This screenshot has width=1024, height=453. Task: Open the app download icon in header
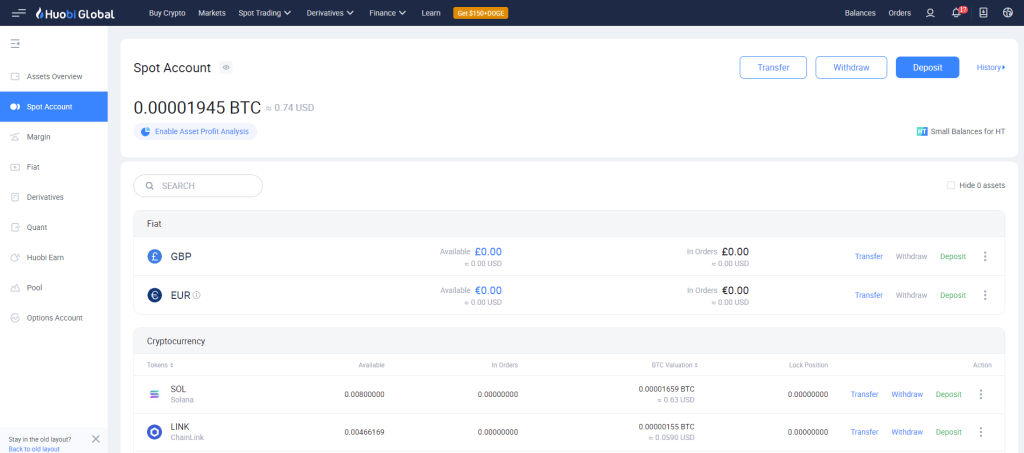click(x=984, y=13)
